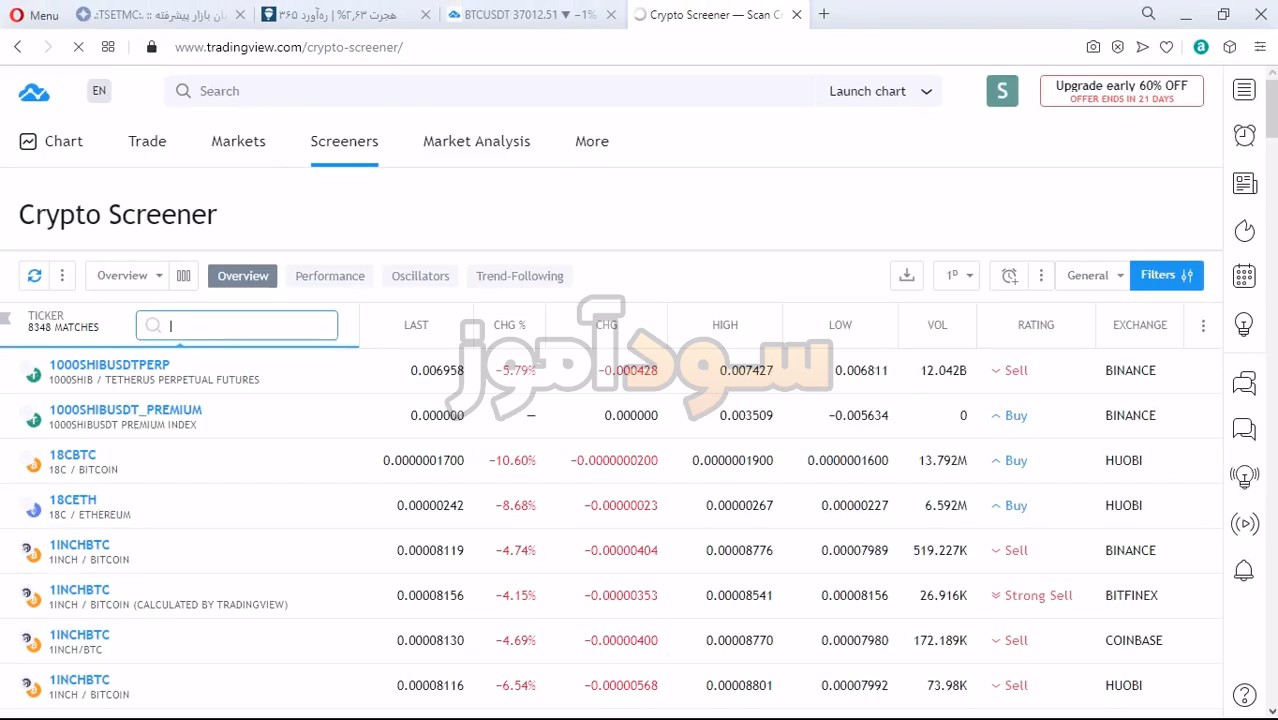The image size is (1278, 720).
Task: Open the 18CBTC ticker link
Action: click(73, 455)
